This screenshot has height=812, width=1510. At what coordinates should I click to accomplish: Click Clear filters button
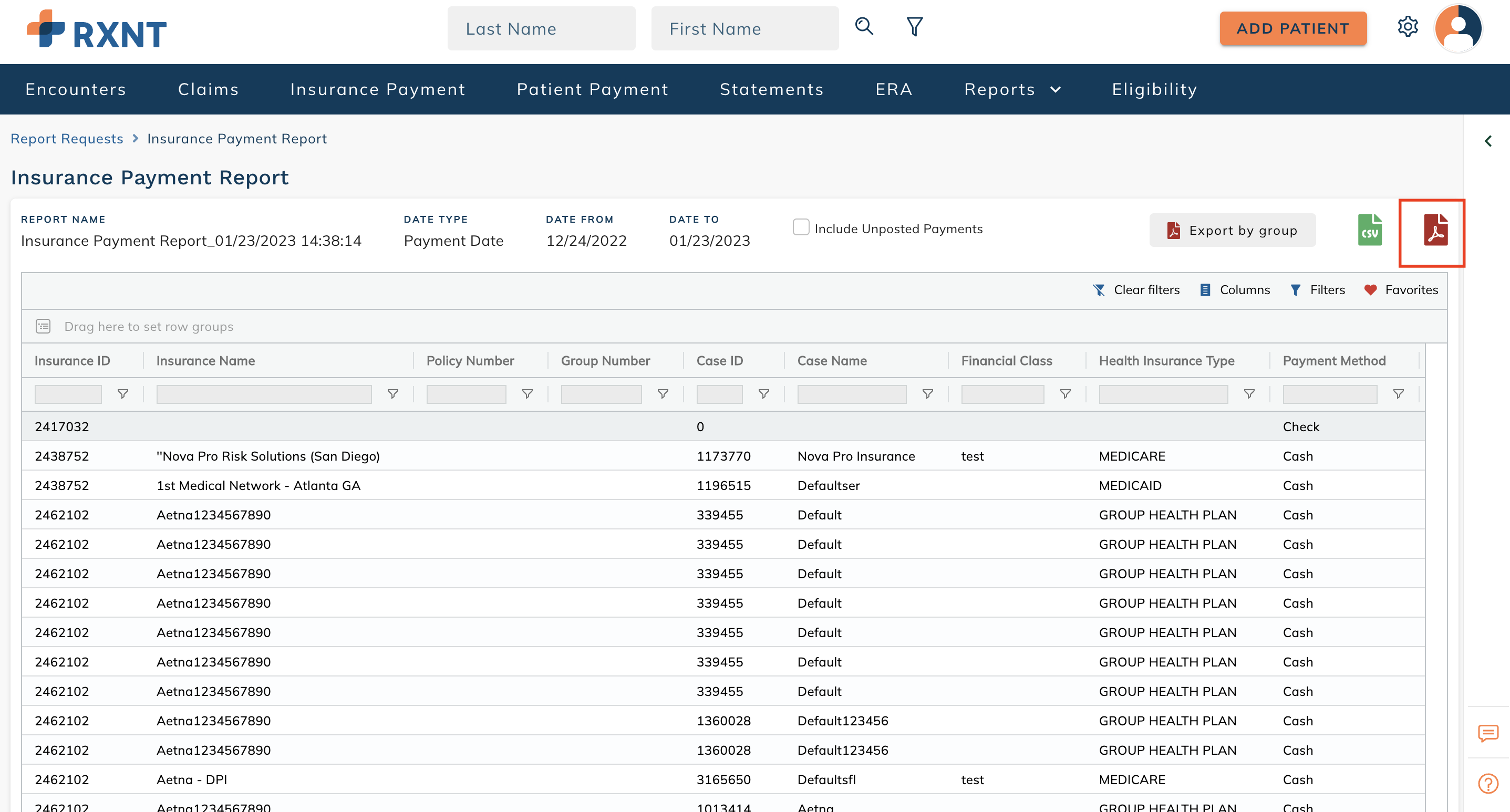click(1135, 290)
